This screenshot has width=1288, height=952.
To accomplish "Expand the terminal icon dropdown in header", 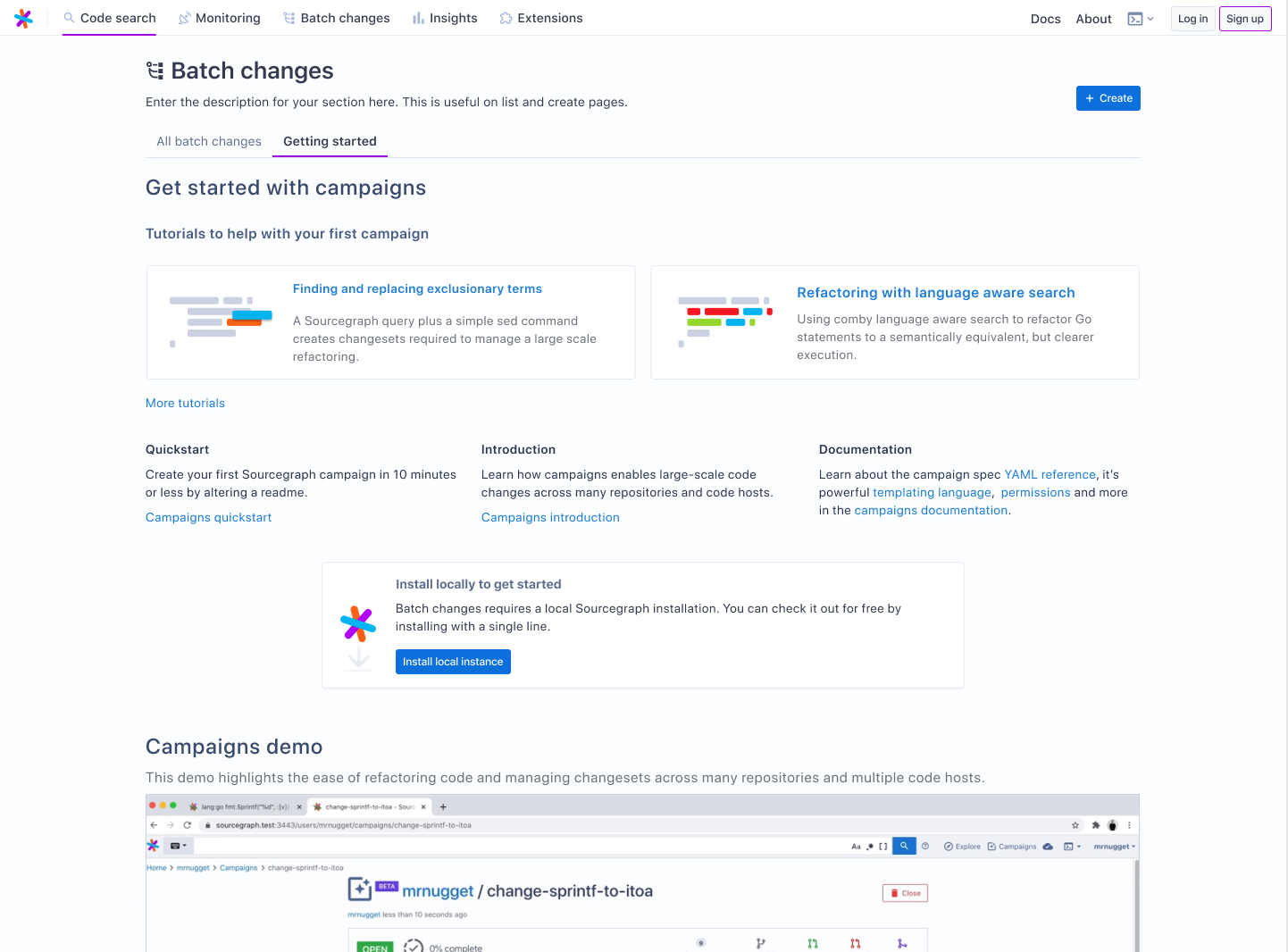I will (x=1141, y=19).
